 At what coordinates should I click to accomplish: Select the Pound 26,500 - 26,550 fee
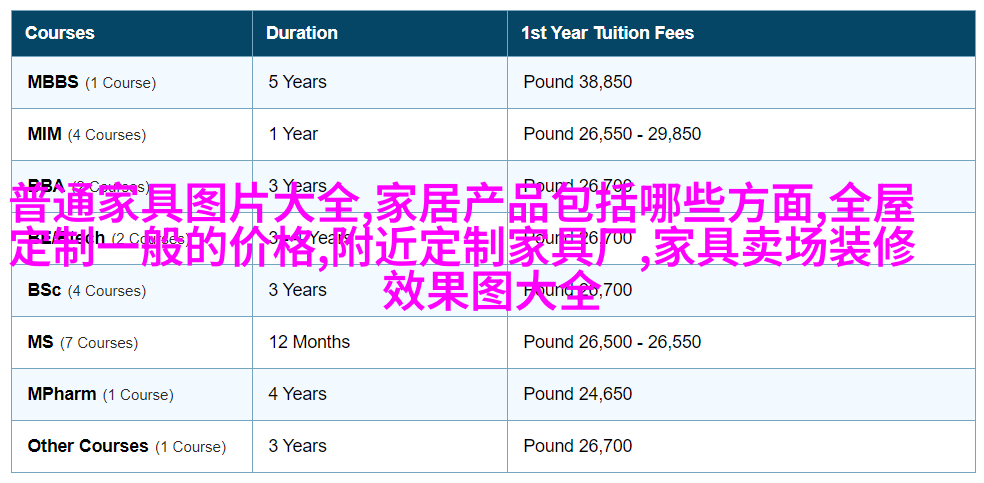[612, 342]
